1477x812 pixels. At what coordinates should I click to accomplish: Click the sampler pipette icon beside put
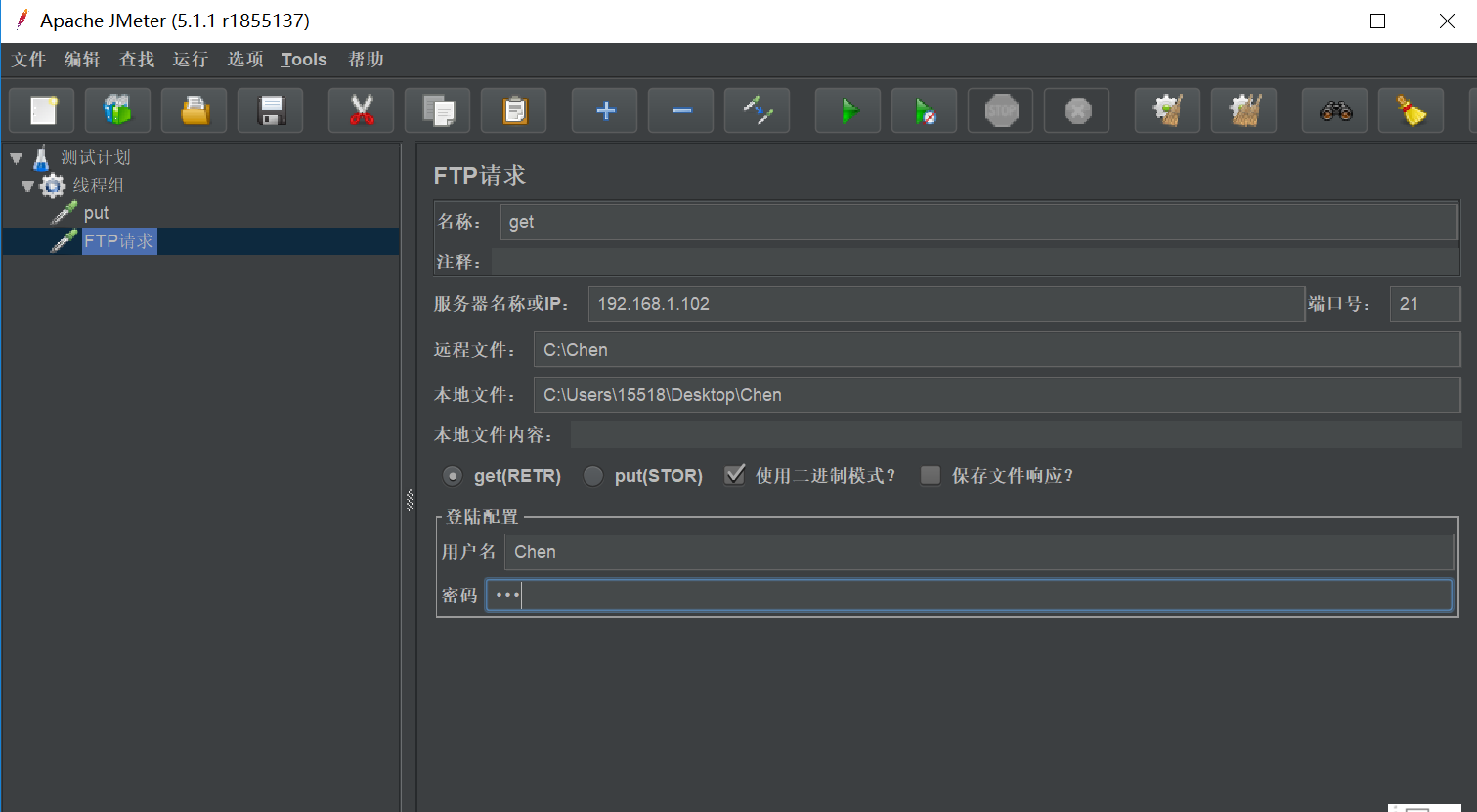65,212
